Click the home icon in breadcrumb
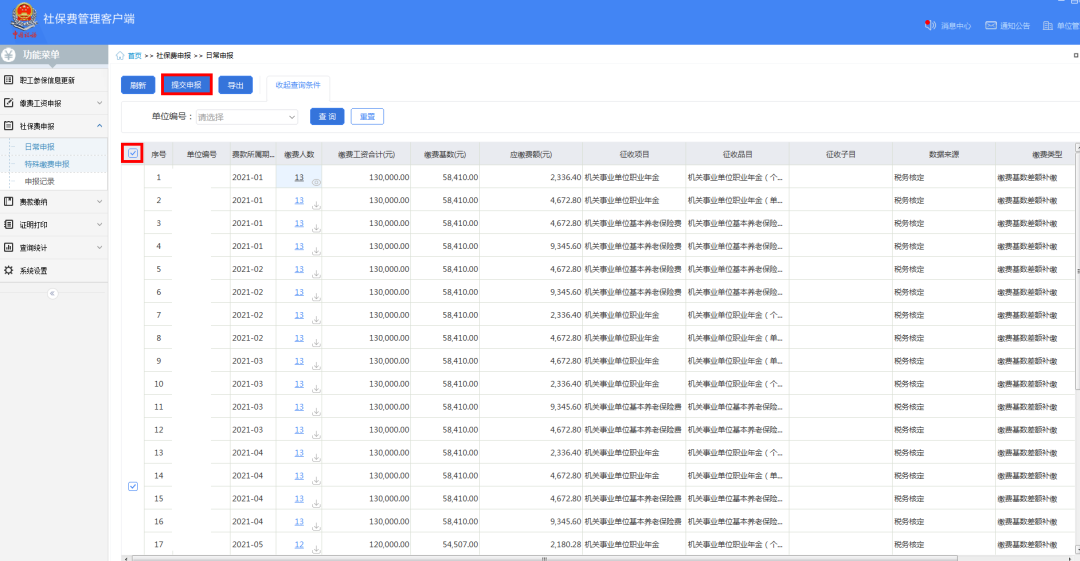The image size is (1080, 561). pyautogui.click(x=120, y=55)
